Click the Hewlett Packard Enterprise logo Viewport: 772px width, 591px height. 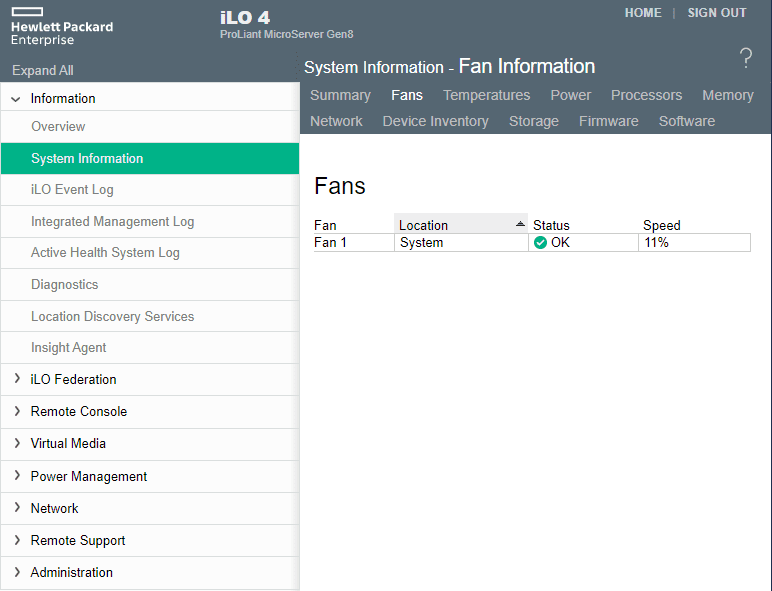coord(62,27)
